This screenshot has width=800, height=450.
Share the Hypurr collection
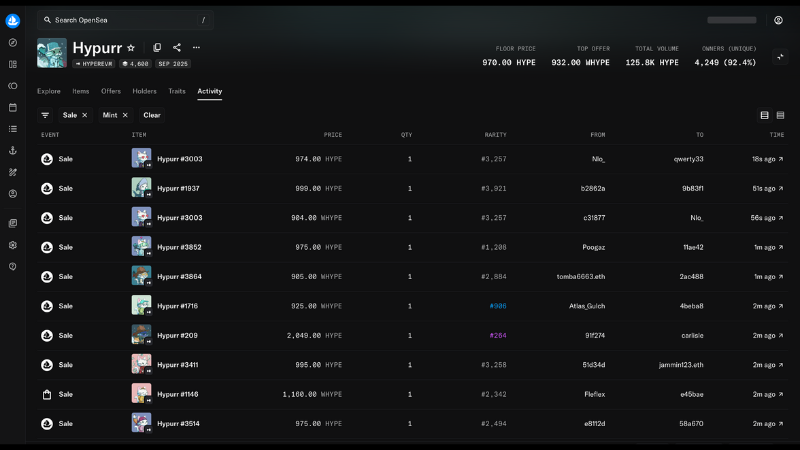(x=177, y=47)
